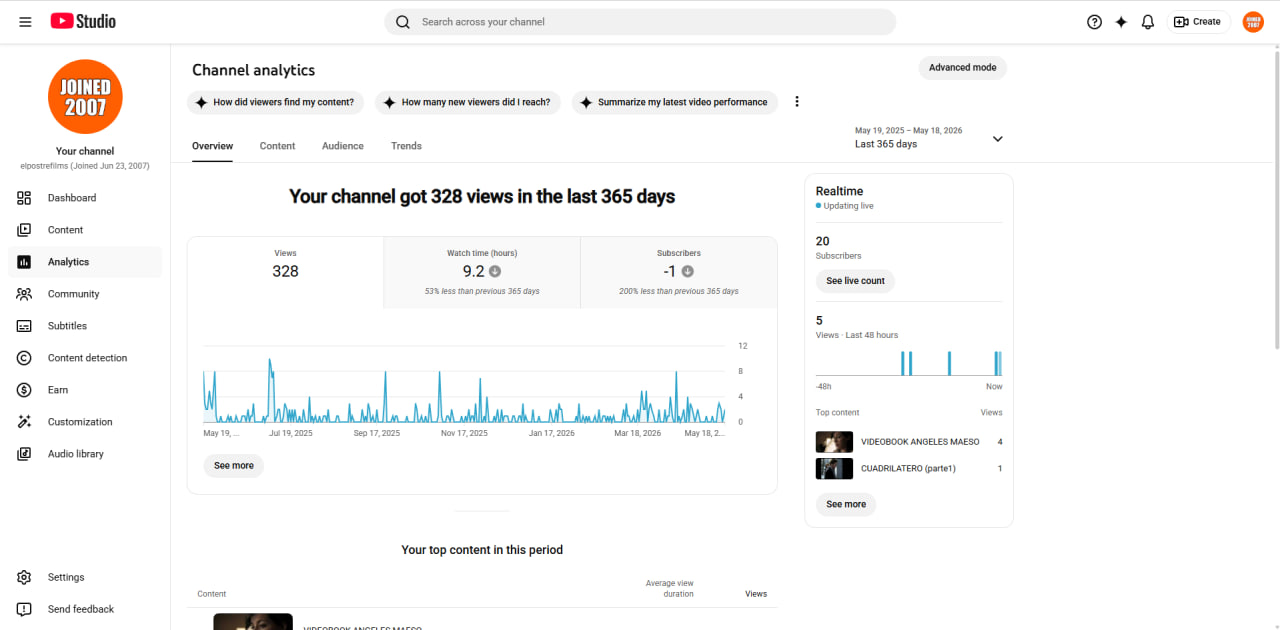Click the Earn dollar icon
1280x630 pixels.
tap(24, 390)
